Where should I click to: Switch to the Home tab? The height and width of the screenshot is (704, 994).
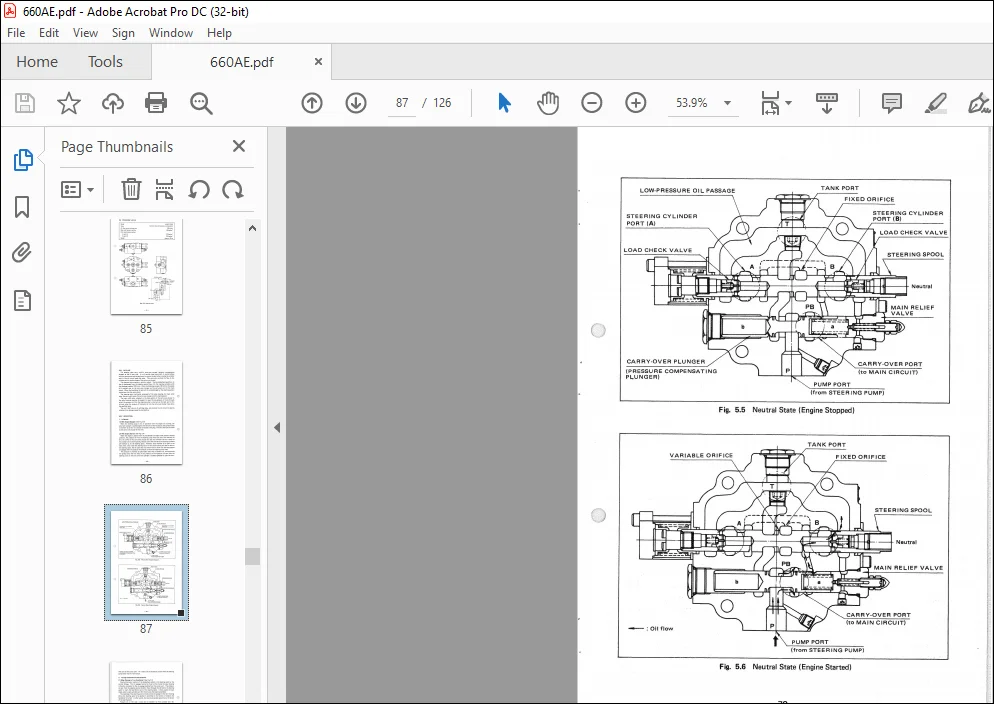point(37,61)
